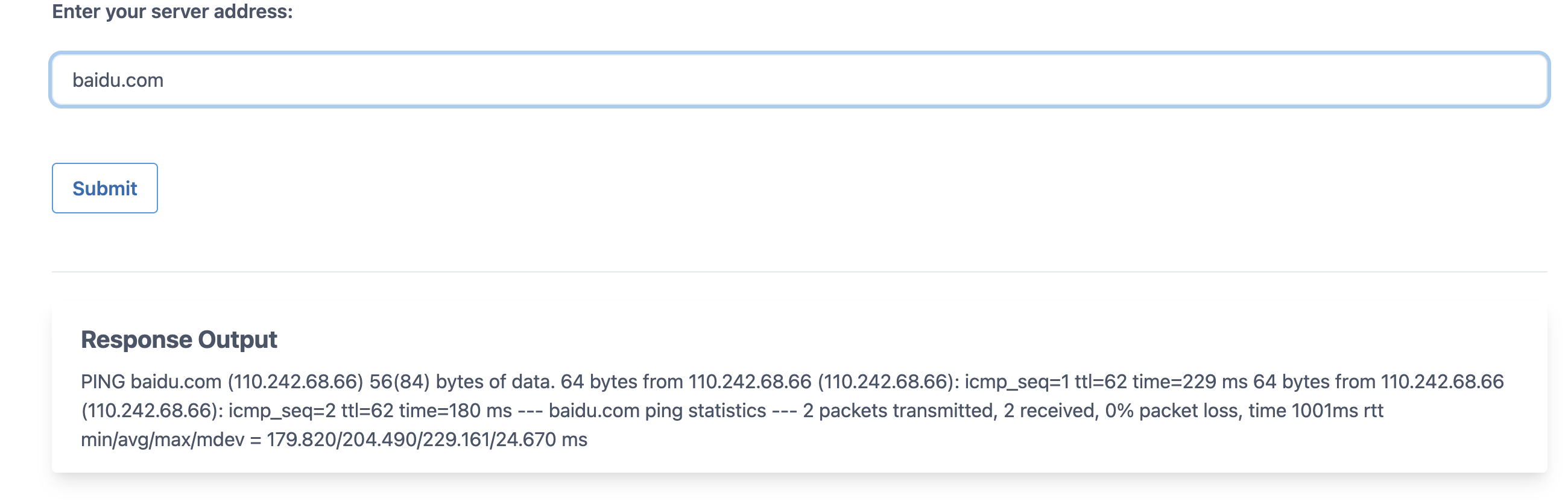1568x504 pixels.
Task: Click the "2 packets transmitted" text
Action: pyautogui.click(x=898, y=411)
